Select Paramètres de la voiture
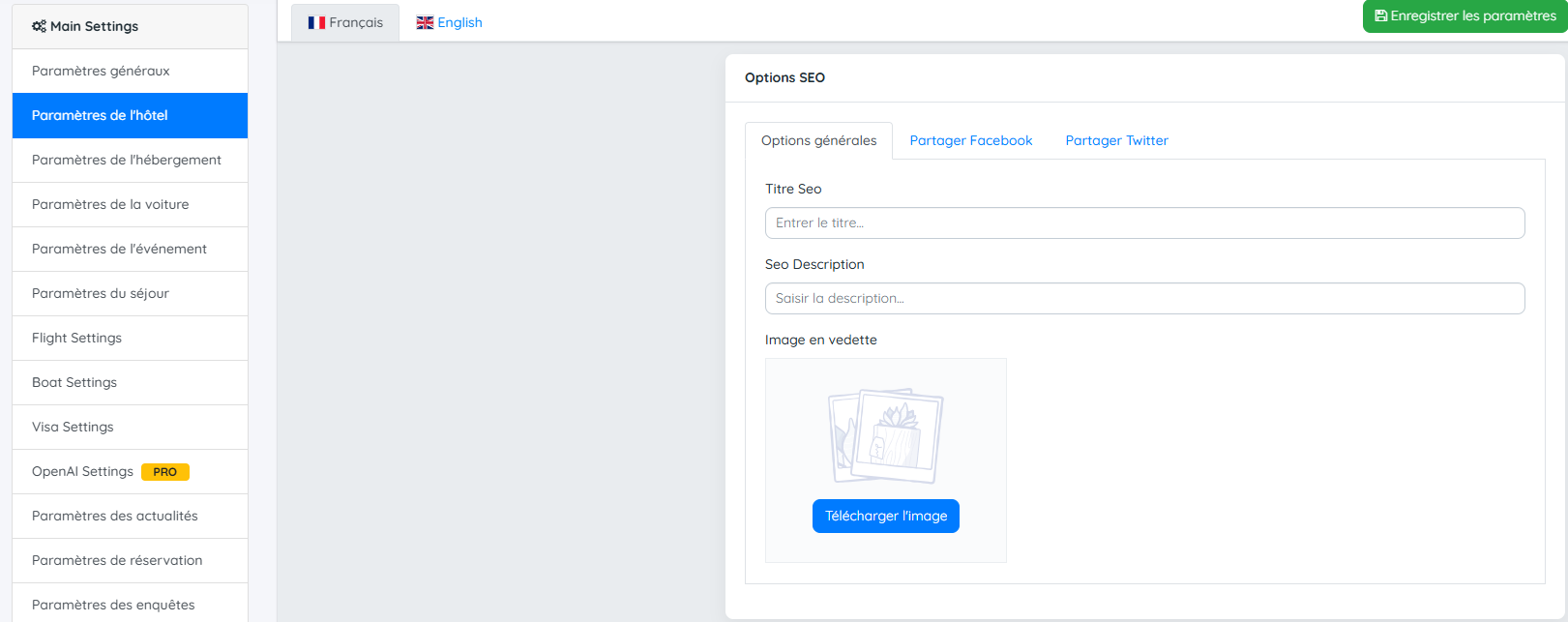1568x622 pixels. point(110,204)
